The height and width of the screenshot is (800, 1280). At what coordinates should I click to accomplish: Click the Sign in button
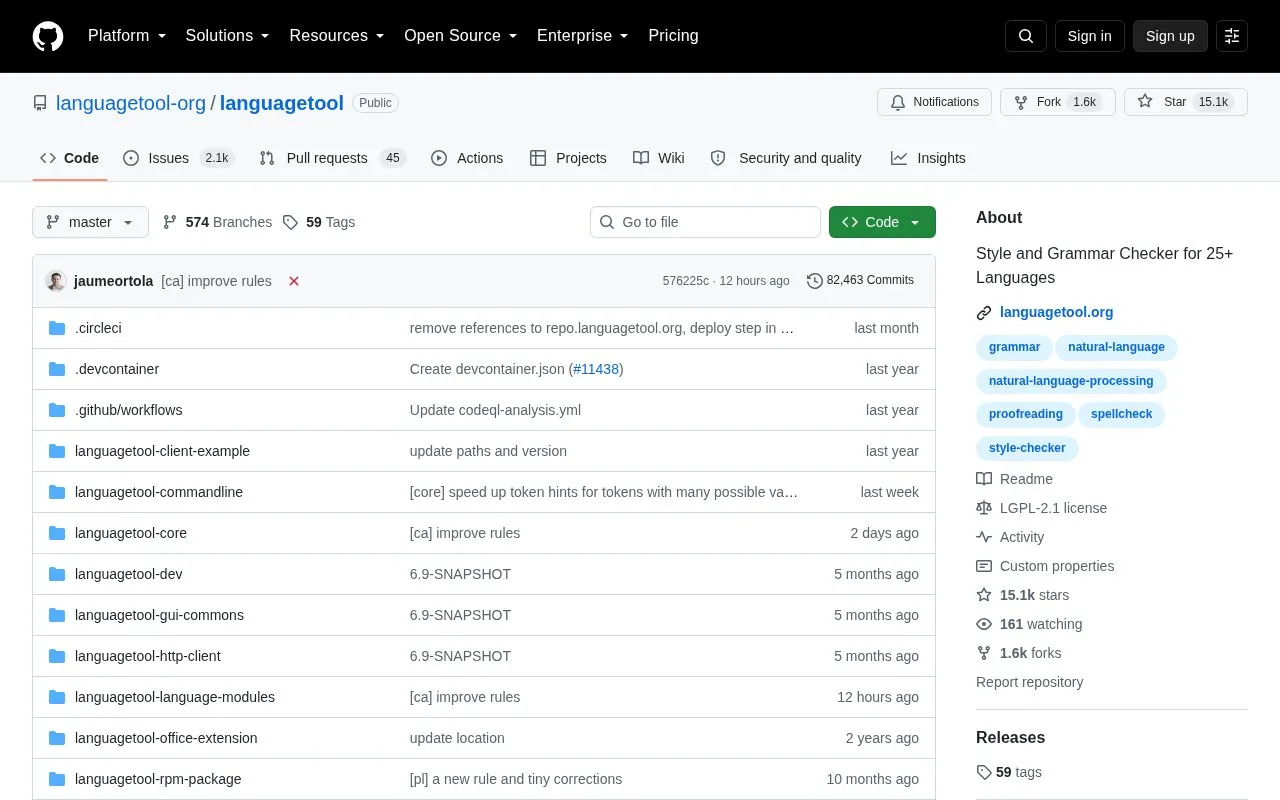[x=1089, y=36]
